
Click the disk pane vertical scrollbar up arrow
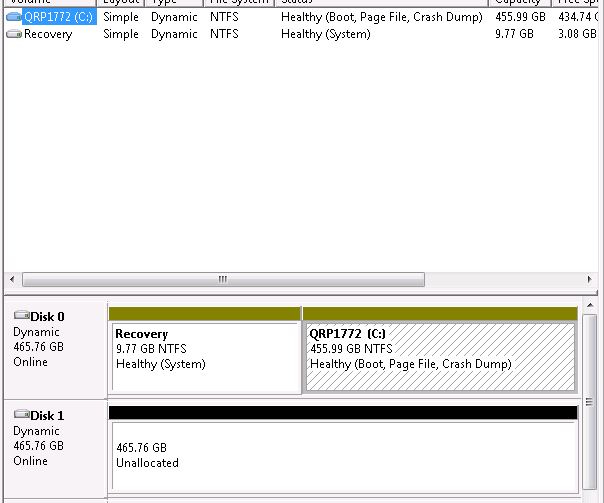coord(590,306)
